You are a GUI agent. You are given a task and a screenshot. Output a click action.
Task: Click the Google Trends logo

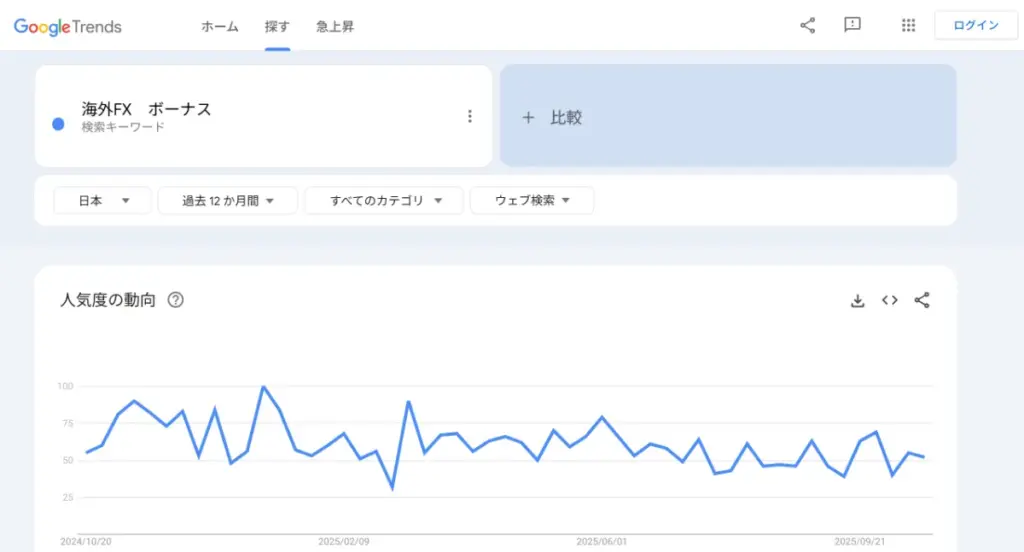point(68,27)
